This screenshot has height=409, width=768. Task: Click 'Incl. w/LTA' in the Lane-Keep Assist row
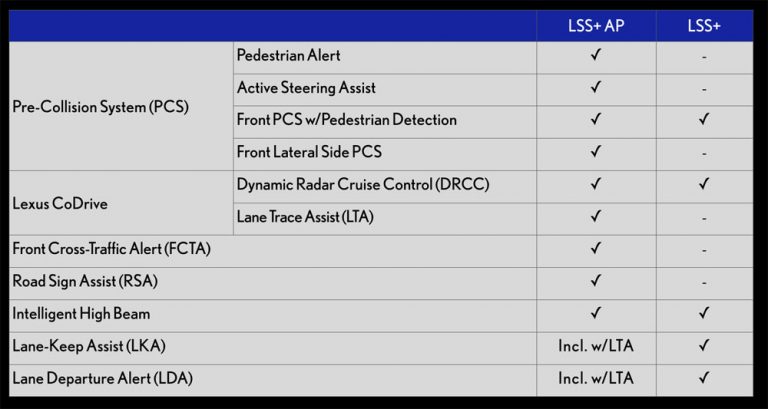tap(596, 346)
